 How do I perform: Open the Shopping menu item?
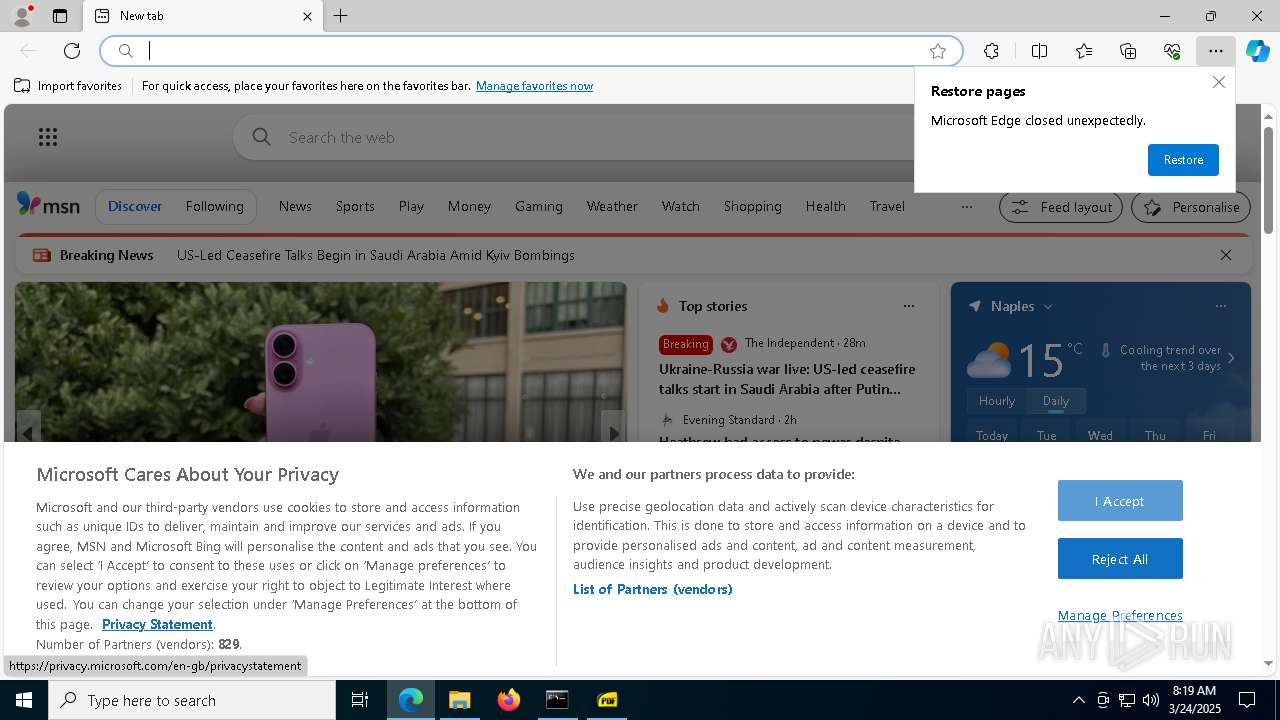click(752, 206)
